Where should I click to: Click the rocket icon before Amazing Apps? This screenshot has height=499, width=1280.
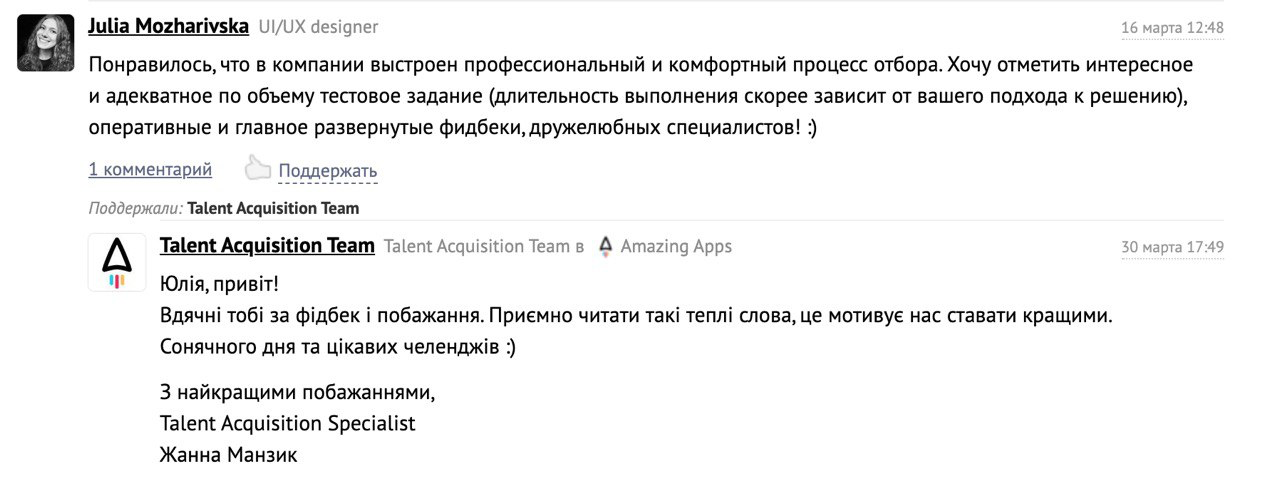point(604,247)
